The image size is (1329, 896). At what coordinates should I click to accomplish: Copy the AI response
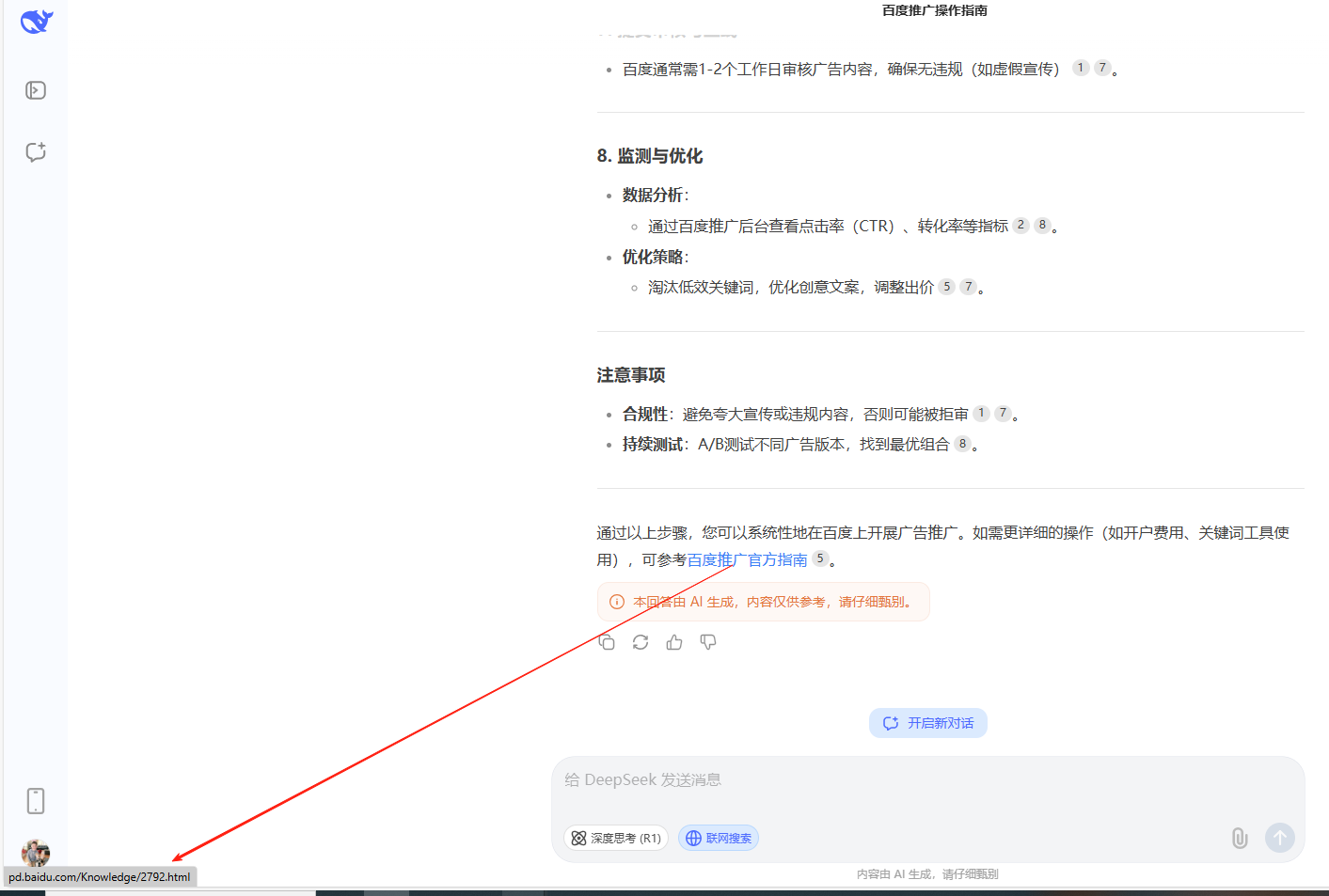tap(607, 642)
